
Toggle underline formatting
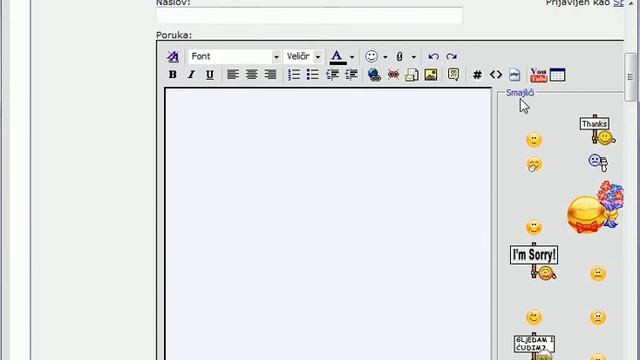tap(210, 75)
